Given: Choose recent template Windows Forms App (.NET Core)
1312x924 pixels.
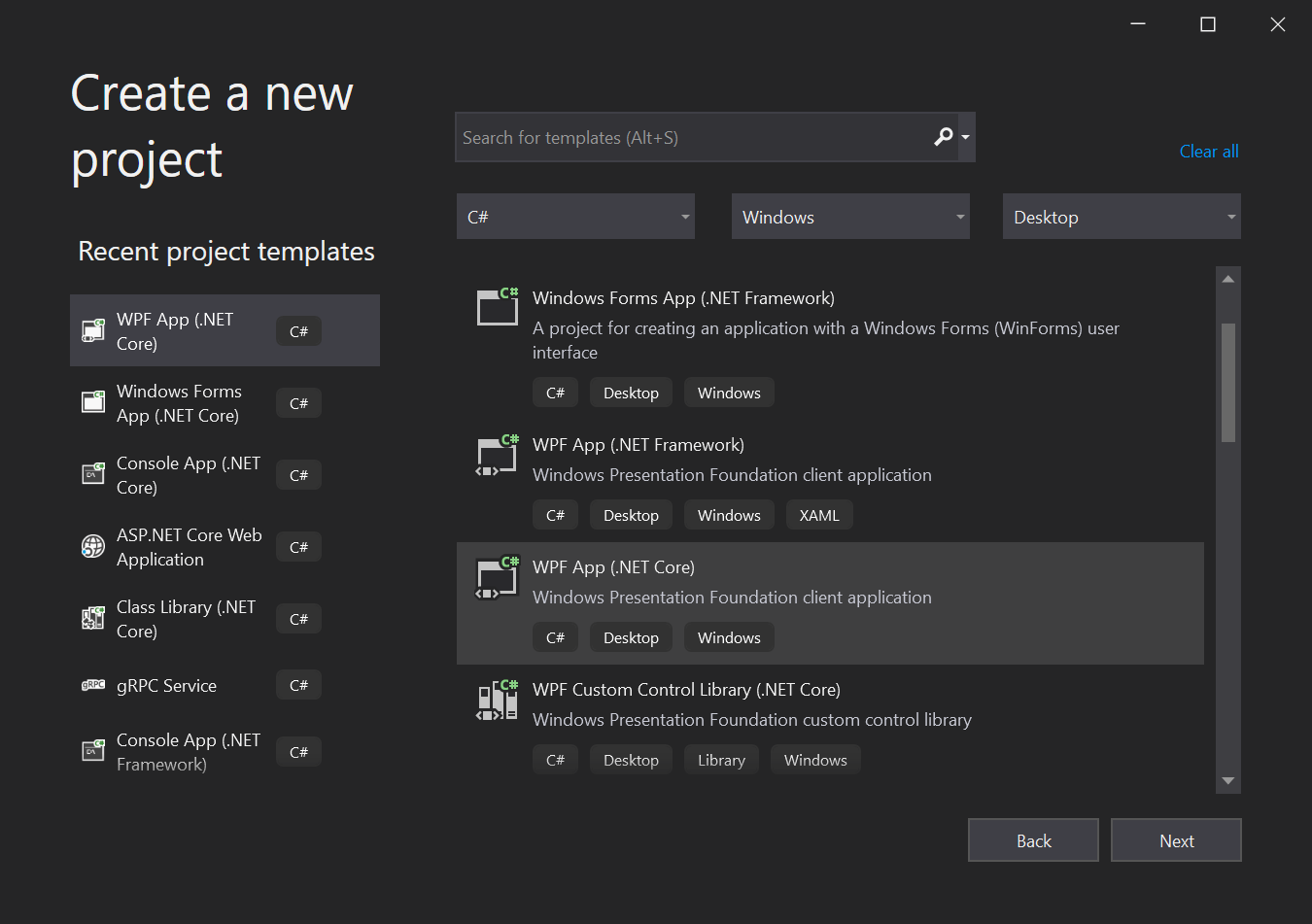Looking at the screenshot, I should pyautogui.click(x=224, y=402).
